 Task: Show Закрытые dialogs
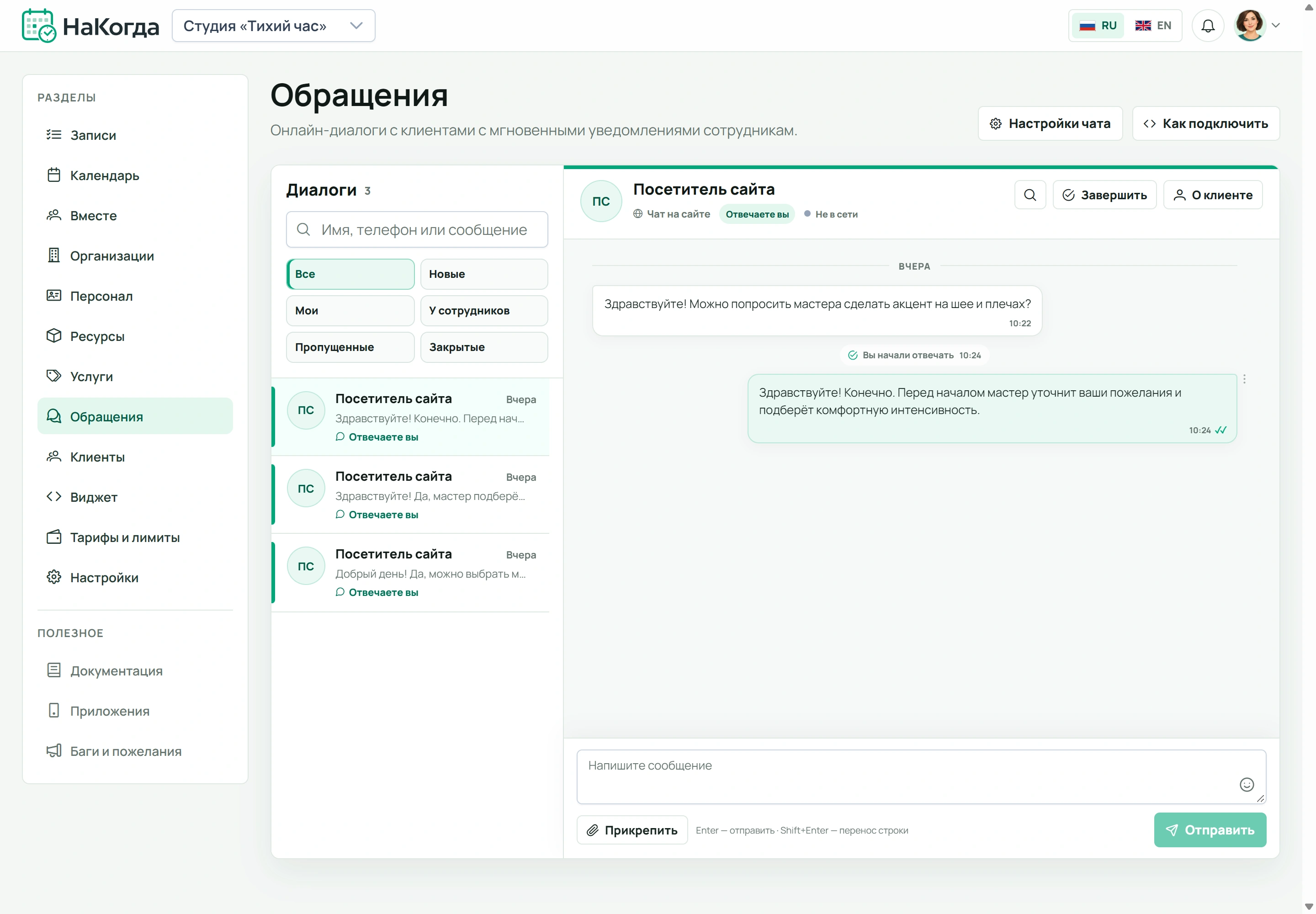click(x=484, y=347)
